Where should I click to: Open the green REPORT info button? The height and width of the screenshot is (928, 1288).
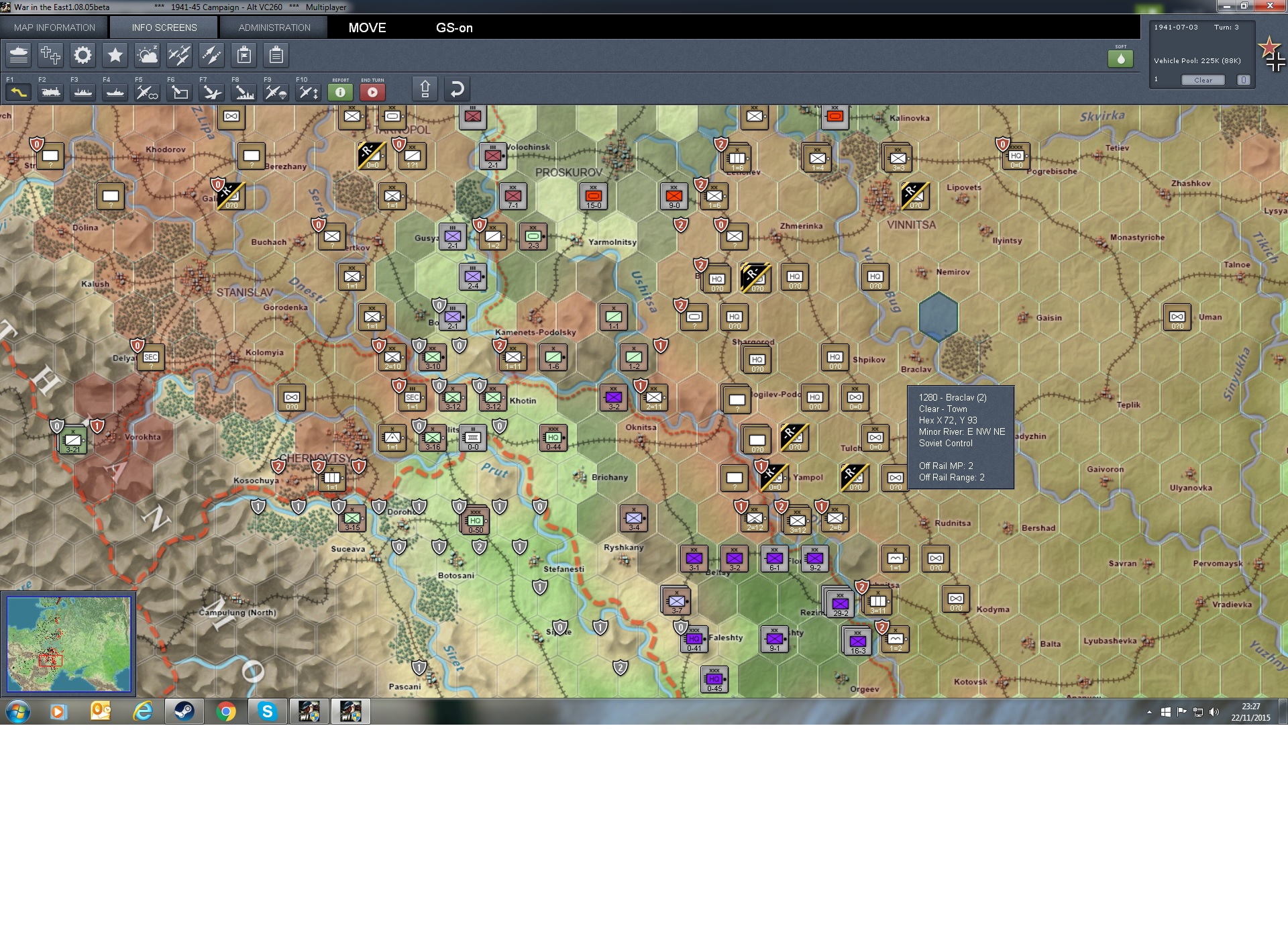point(340,92)
